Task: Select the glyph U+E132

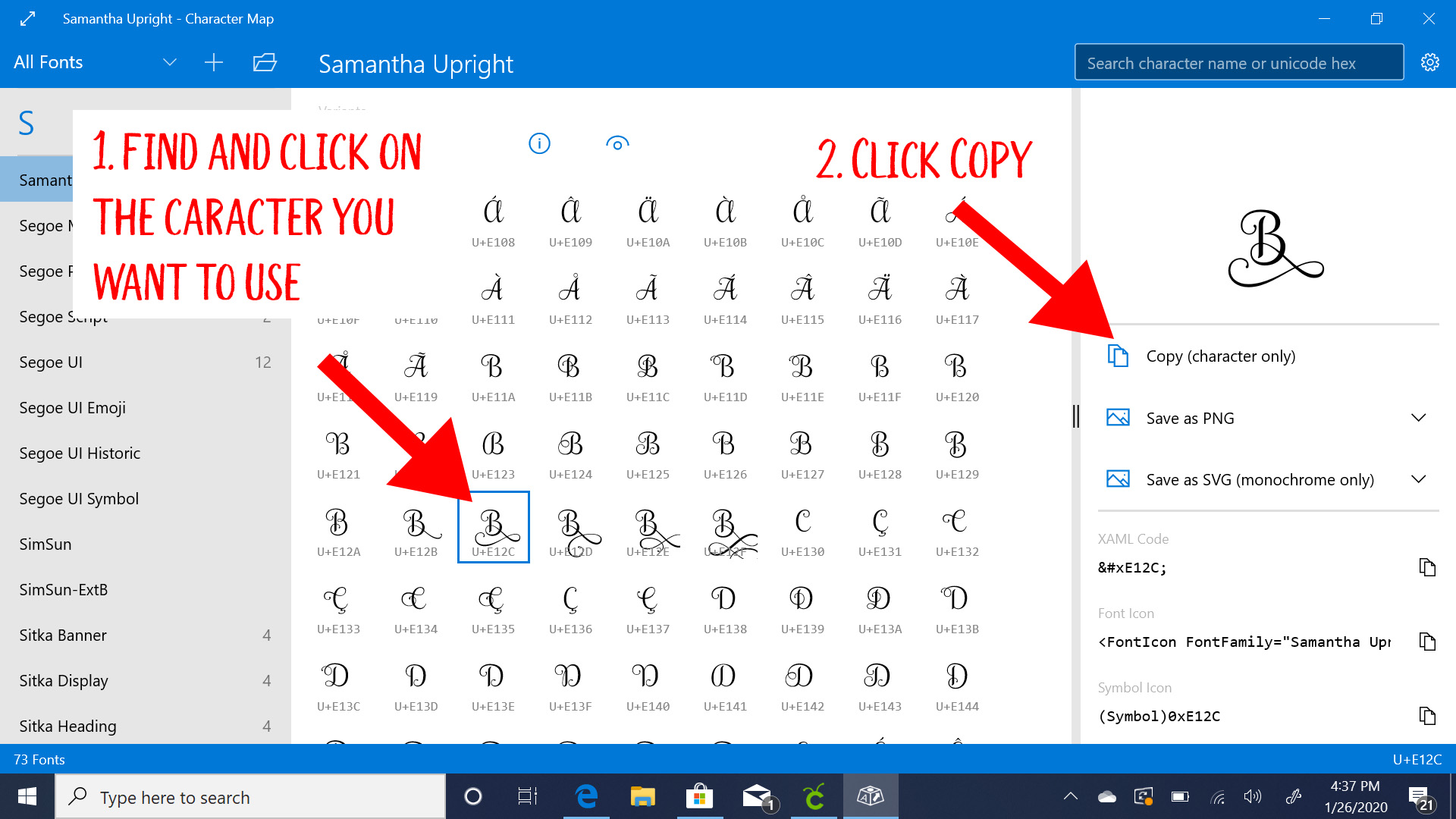Action: click(x=958, y=527)
